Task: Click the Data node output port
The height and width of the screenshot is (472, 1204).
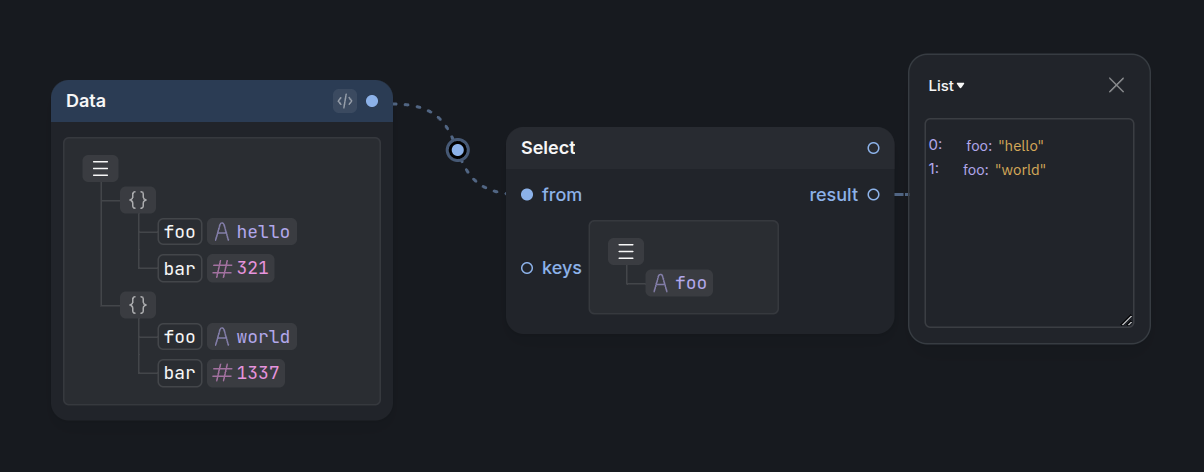Action: tap(372, 101)
